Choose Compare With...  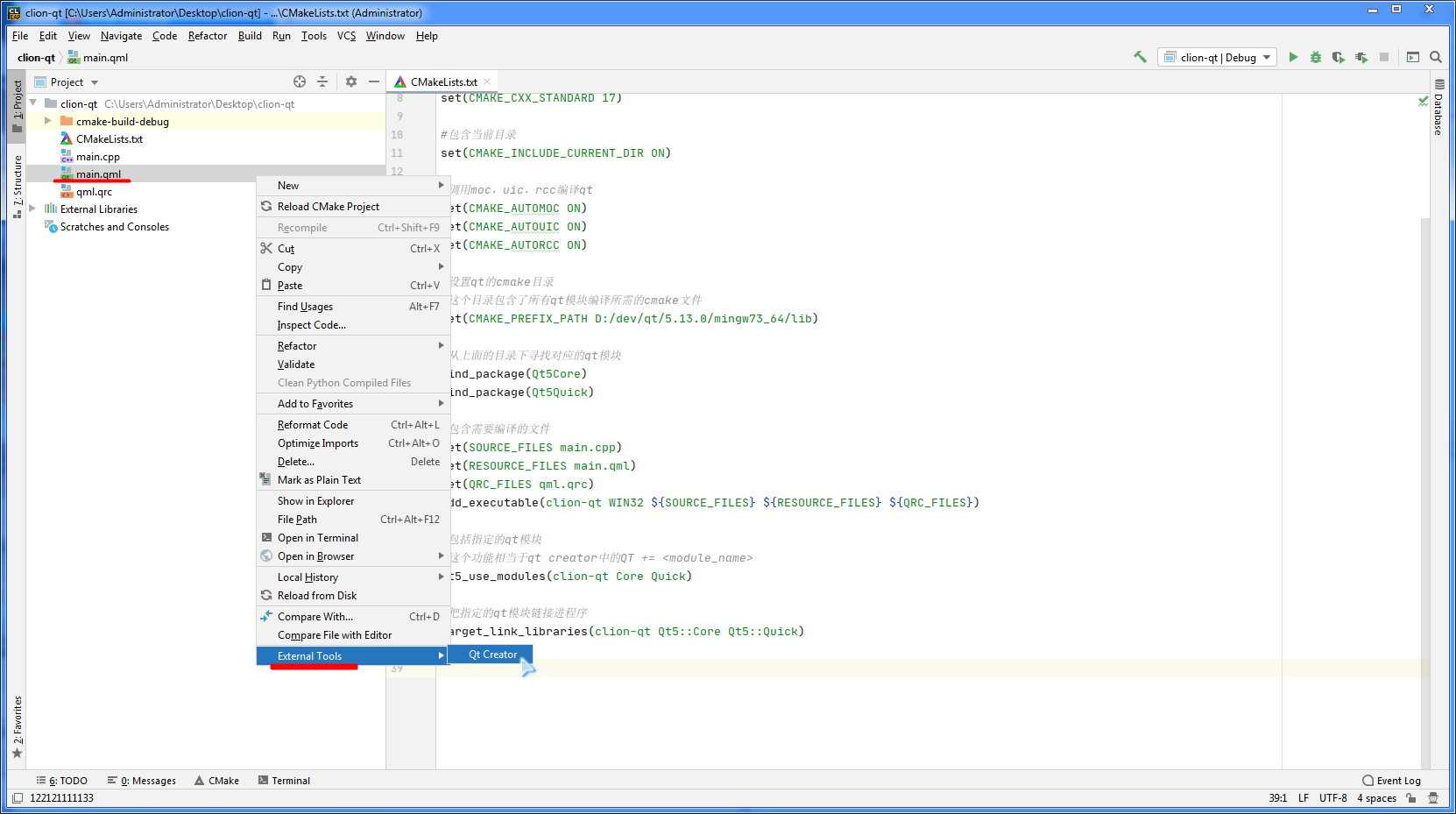pos(352,617)
